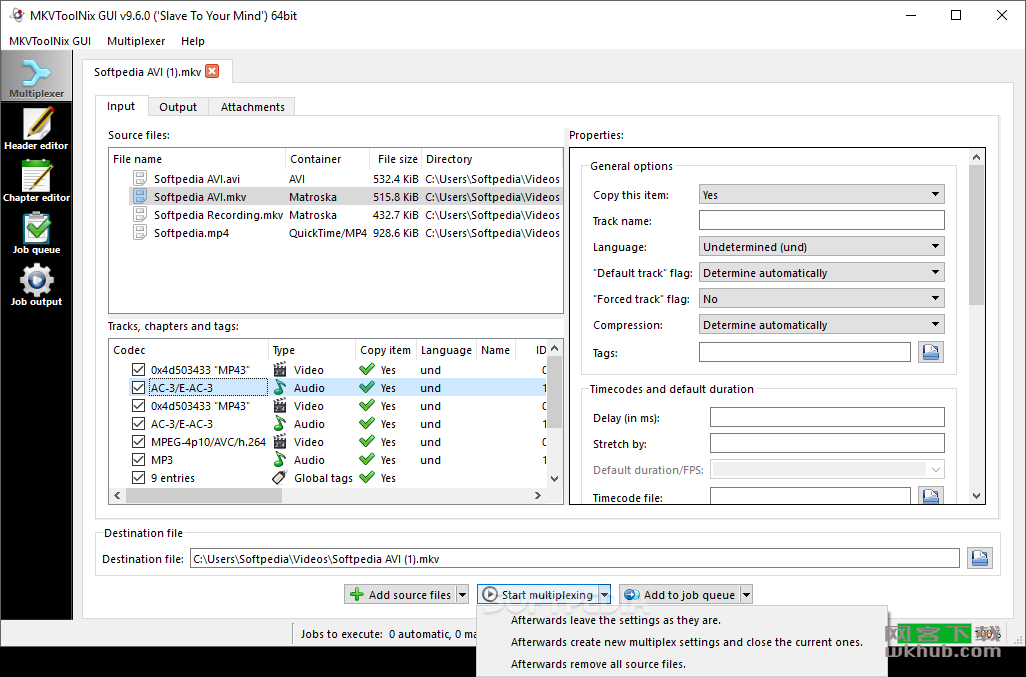
Task: Choose Afterwards remove all source files
Action: tap(598, 664)
